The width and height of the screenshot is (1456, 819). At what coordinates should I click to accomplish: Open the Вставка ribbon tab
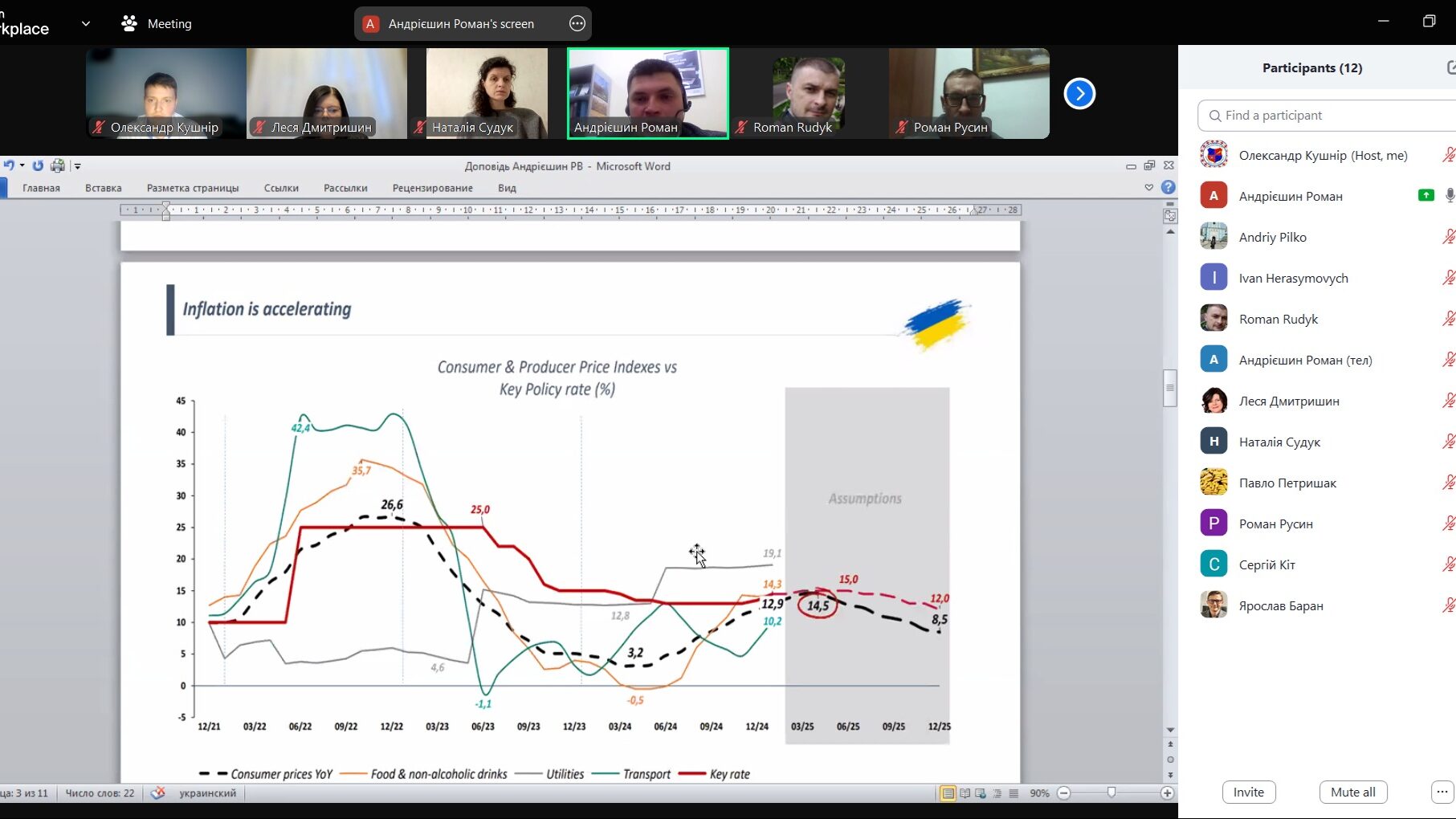pyautogui.click(x=104, y=188)
